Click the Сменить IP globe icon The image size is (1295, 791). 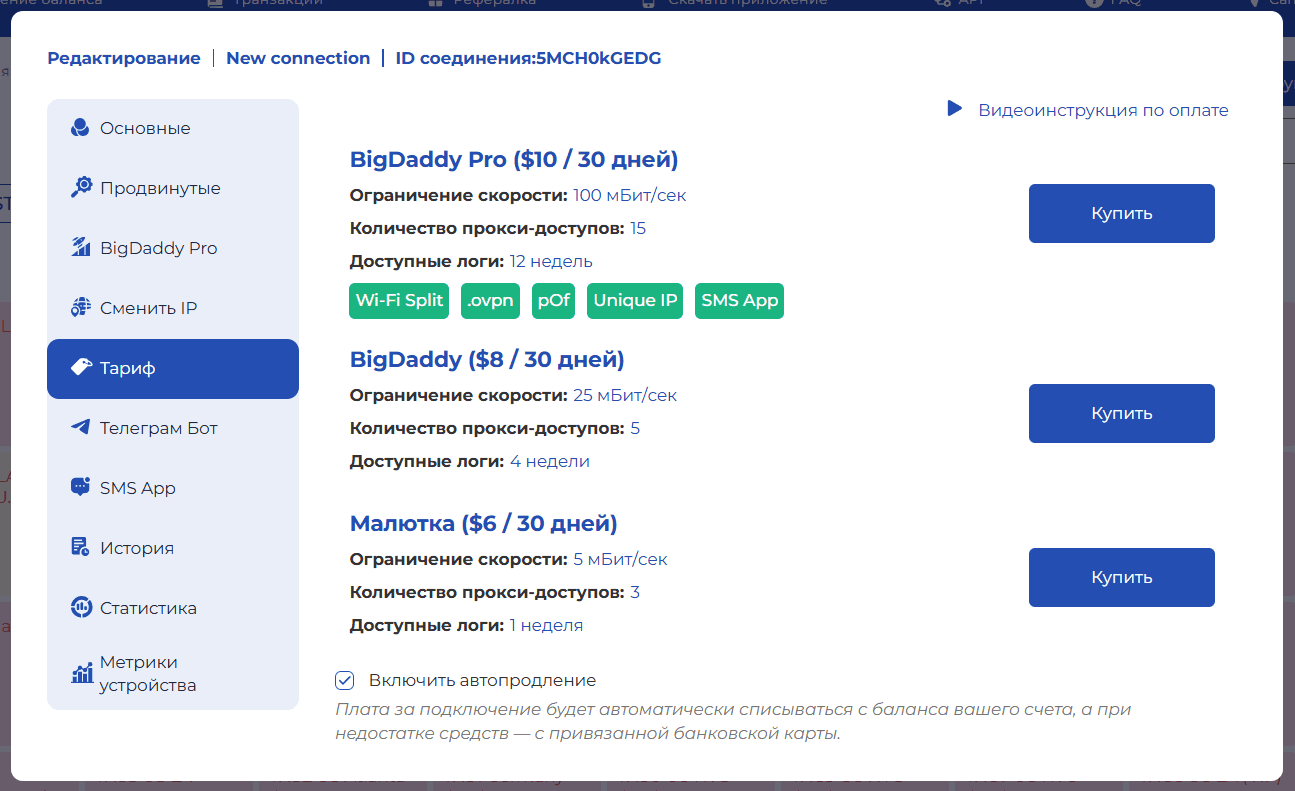click(80, 308)
